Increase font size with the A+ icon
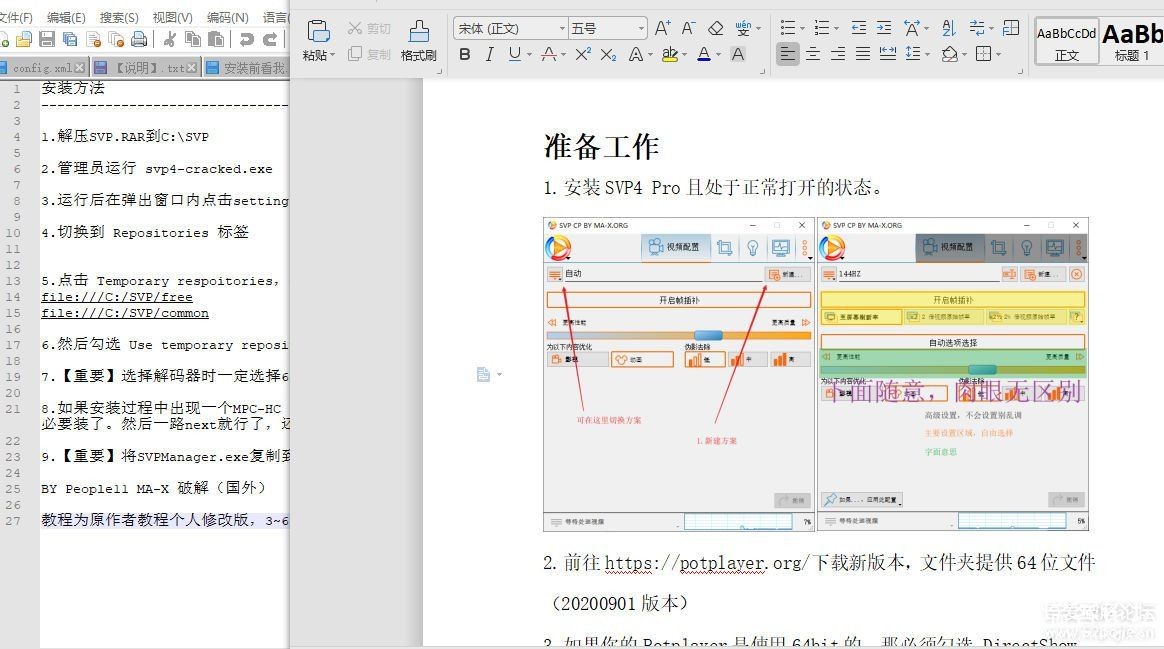Image resolution: width=1164 pixels, height=649 pixels. [663, 28]
